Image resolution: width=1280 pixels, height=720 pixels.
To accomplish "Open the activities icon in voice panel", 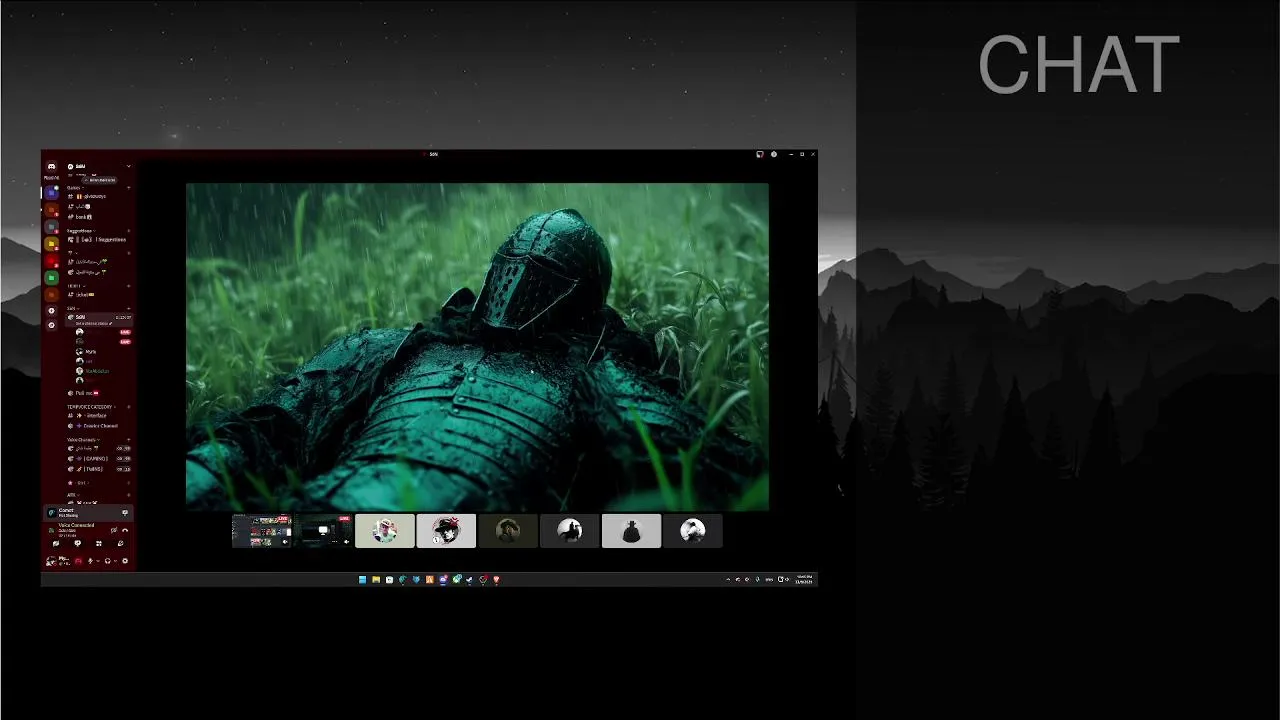I will [x=99, y=543].
